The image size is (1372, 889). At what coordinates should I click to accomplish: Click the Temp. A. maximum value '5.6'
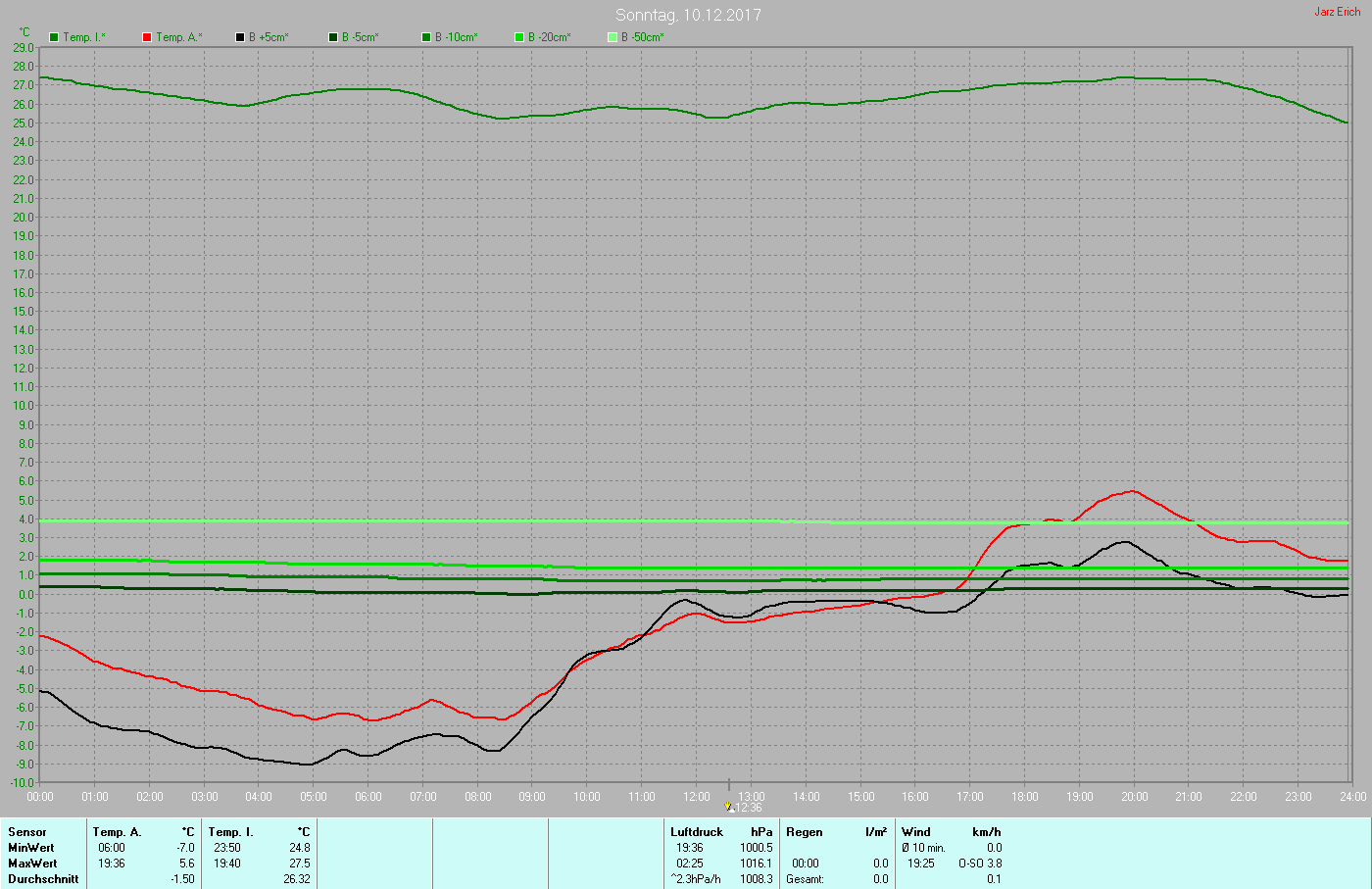[186, 864]
